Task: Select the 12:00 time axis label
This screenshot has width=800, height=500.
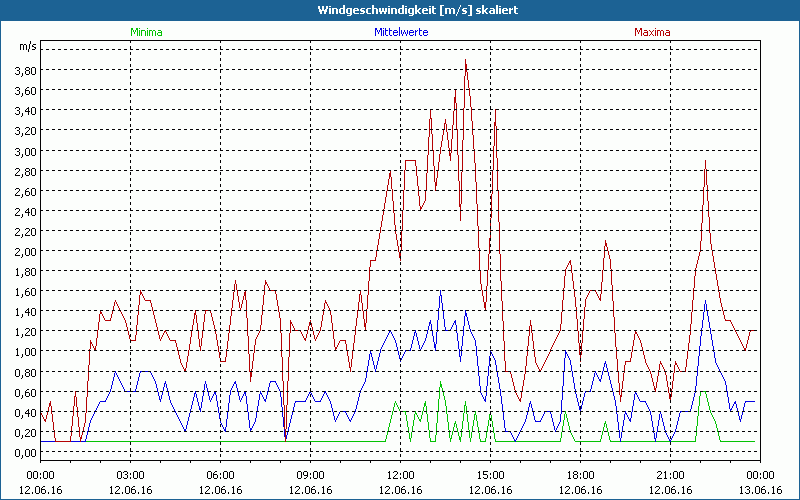Action: point(400,475)
